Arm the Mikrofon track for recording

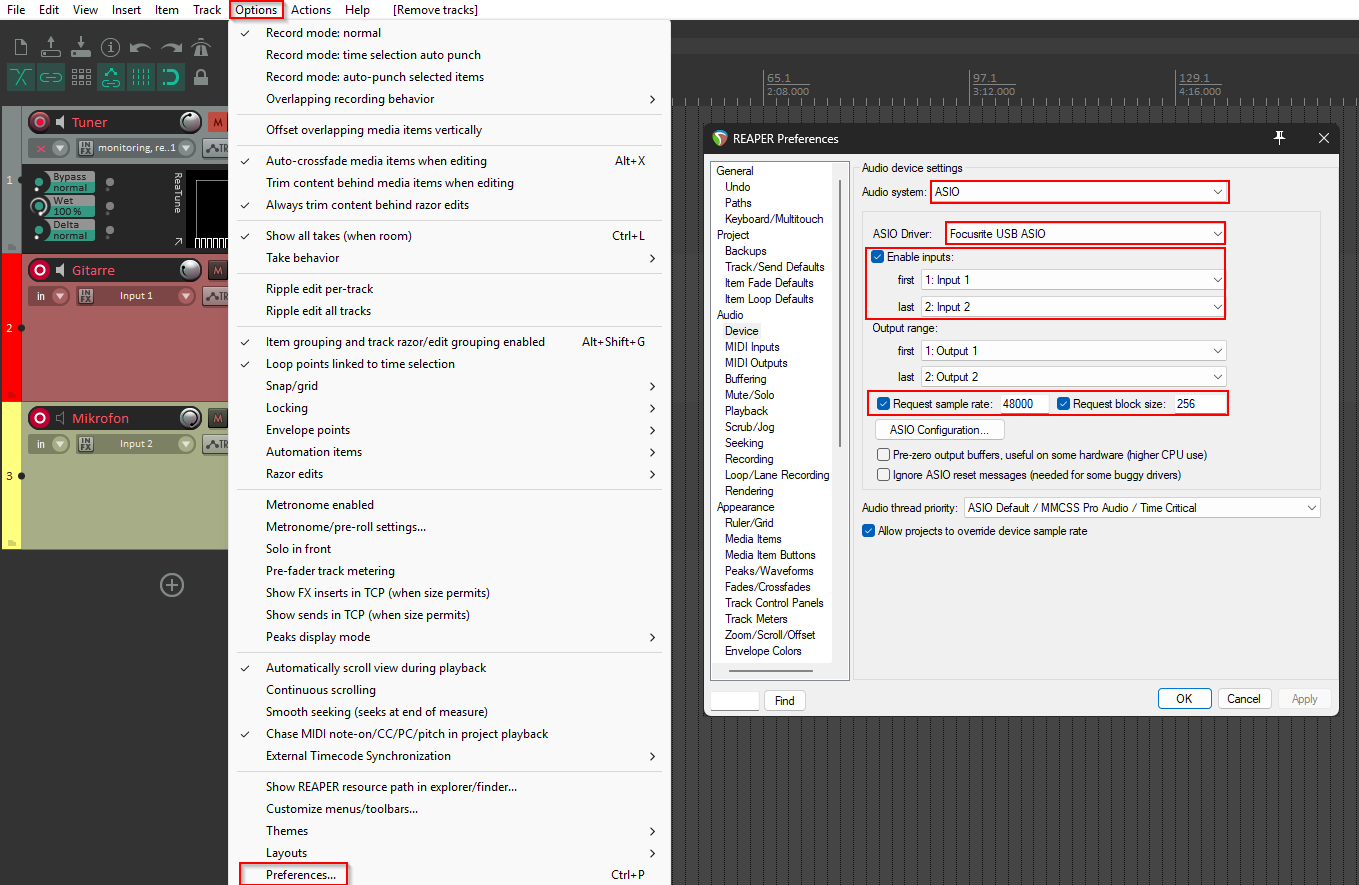[x=40, y=418]
